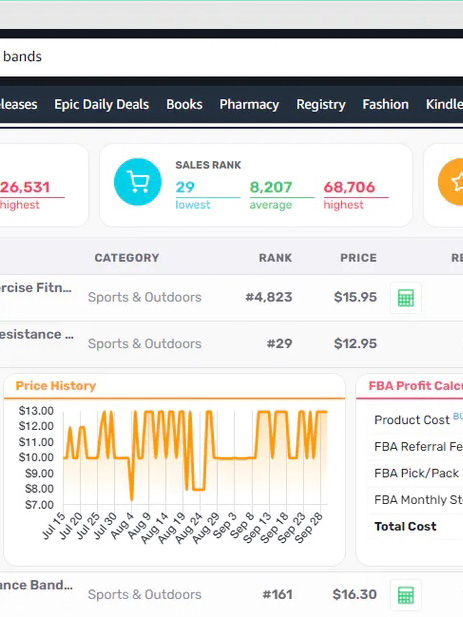Click the $16.30 price cell

click(354, 594)
